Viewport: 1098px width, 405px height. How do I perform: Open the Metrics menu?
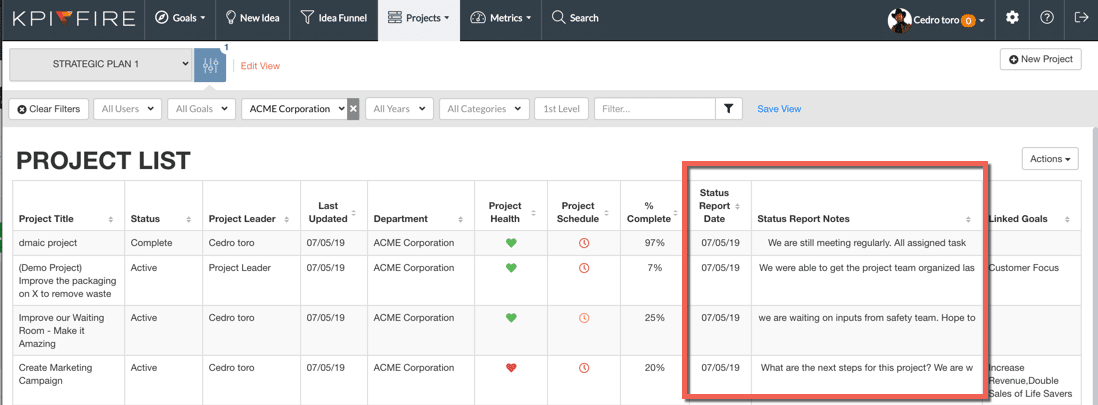500,18
